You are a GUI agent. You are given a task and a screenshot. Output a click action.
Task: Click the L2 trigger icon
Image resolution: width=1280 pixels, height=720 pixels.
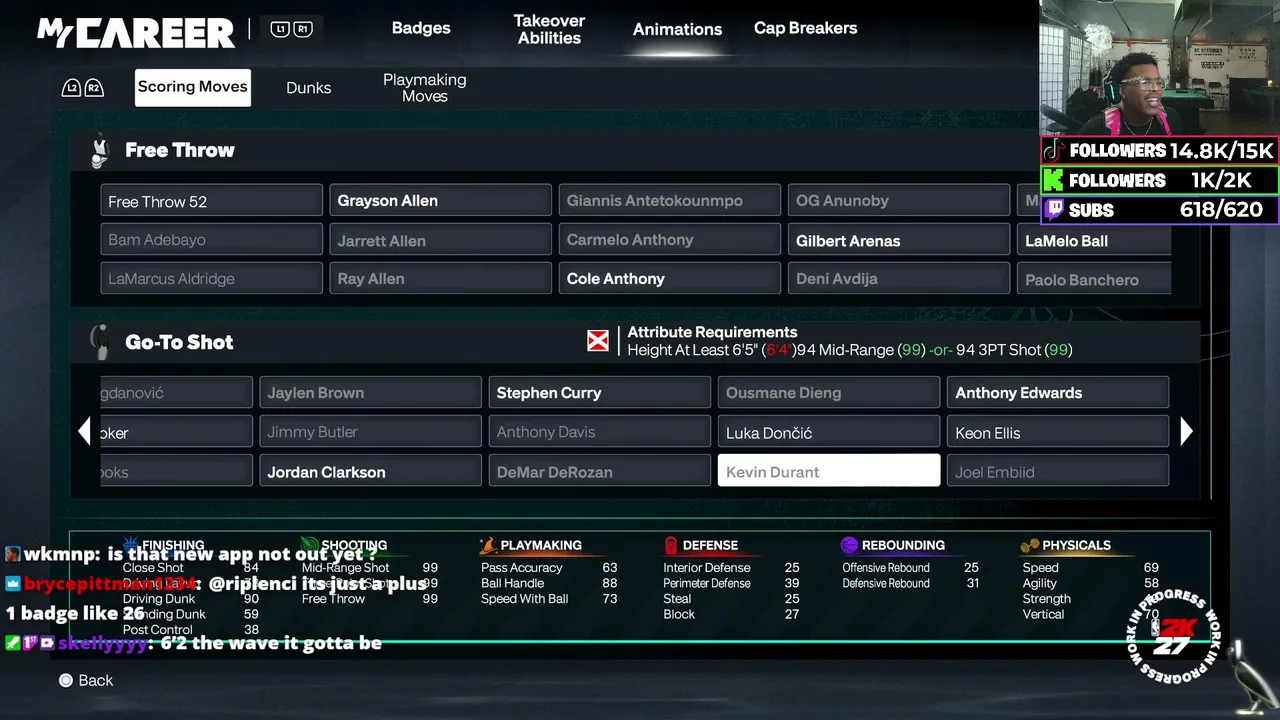point(71,88)
